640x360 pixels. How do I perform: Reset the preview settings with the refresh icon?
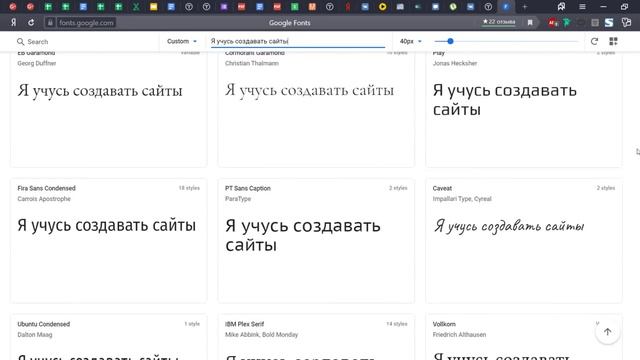click(594, 41)
